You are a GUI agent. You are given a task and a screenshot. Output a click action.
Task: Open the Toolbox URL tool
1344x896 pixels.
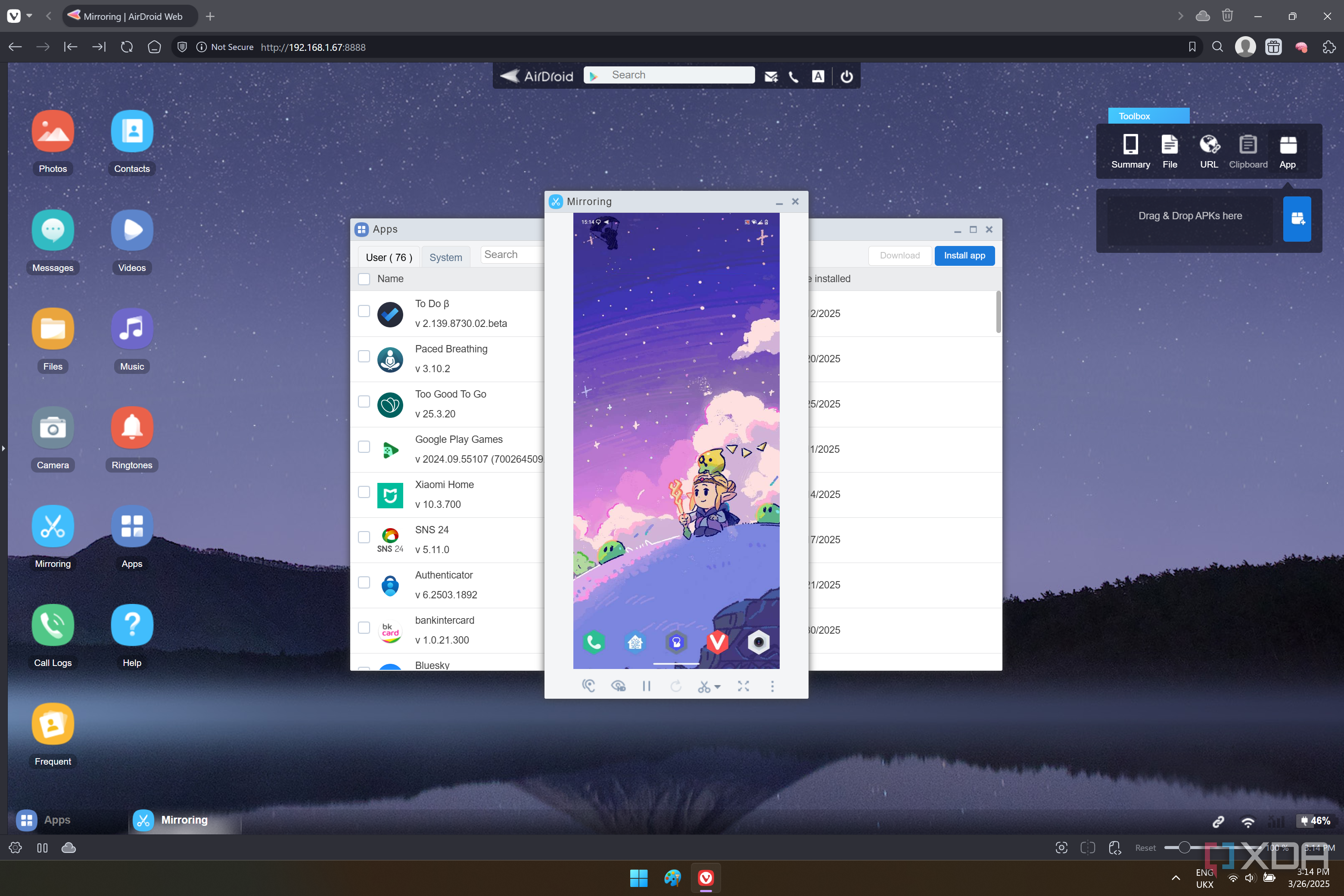click(x=1209, y=152)
